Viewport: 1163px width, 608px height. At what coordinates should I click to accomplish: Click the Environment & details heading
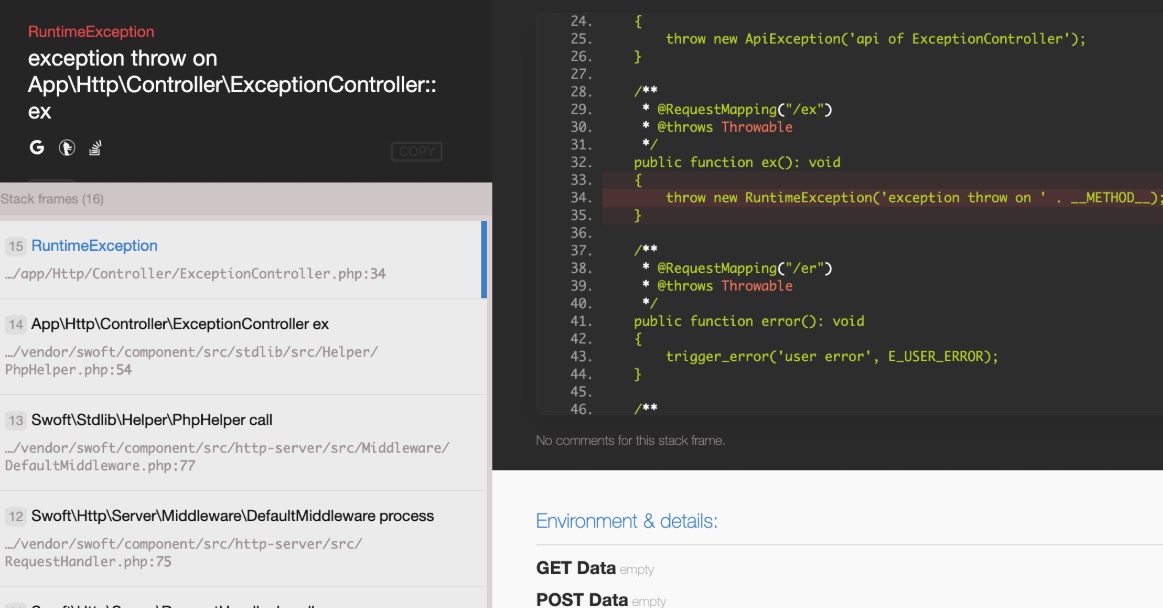point(627,521)
